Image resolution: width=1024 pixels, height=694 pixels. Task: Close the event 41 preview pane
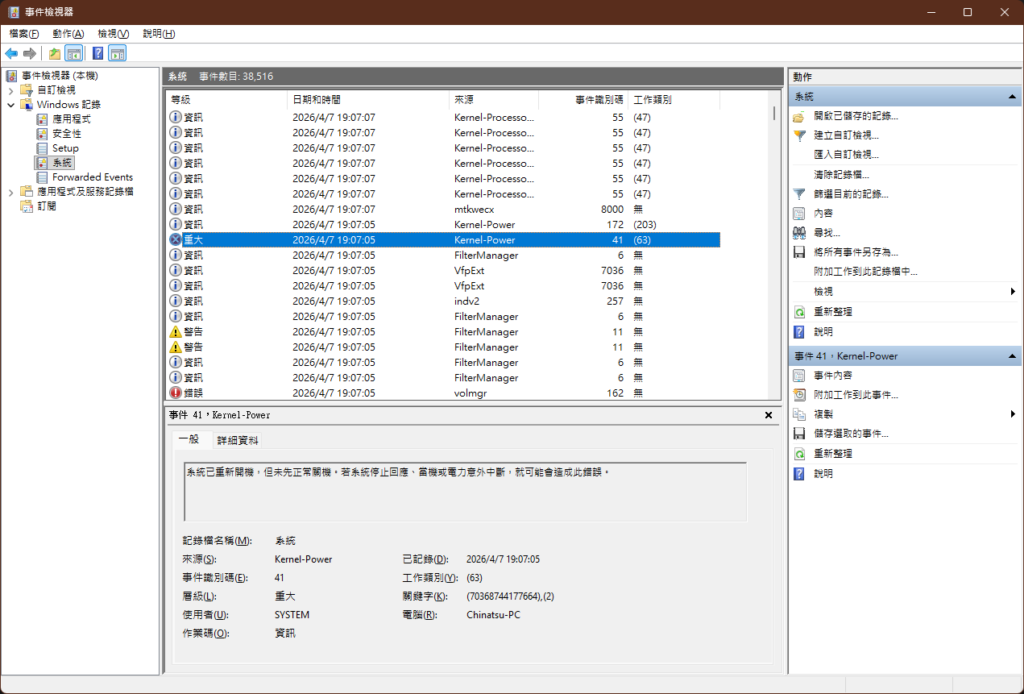[768, 414]
